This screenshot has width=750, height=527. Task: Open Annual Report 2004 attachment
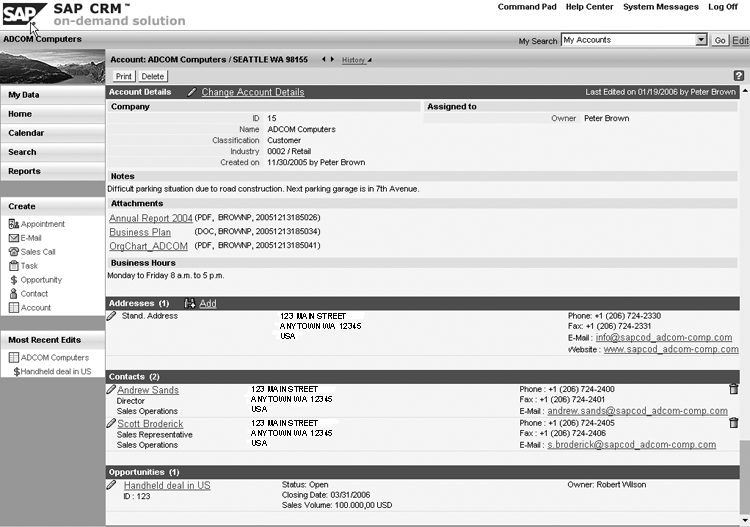coord(151,218)
